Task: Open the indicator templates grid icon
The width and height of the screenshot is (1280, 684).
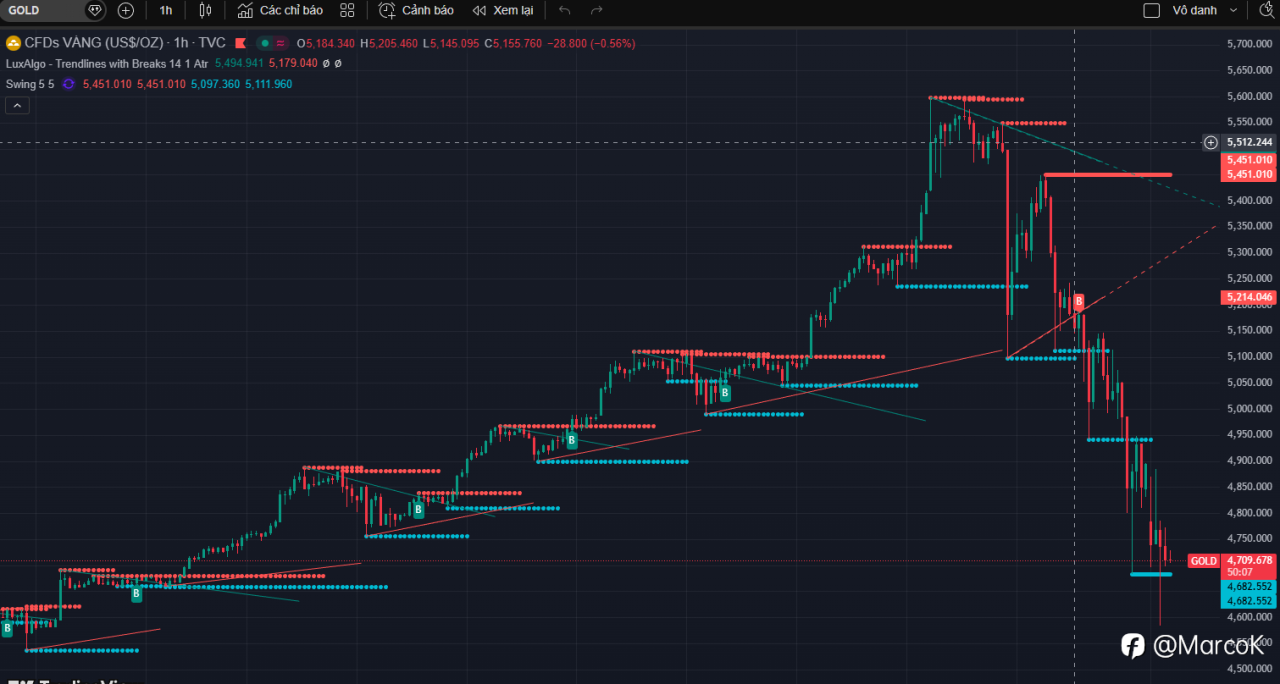Action: click(x=347, y=10)
